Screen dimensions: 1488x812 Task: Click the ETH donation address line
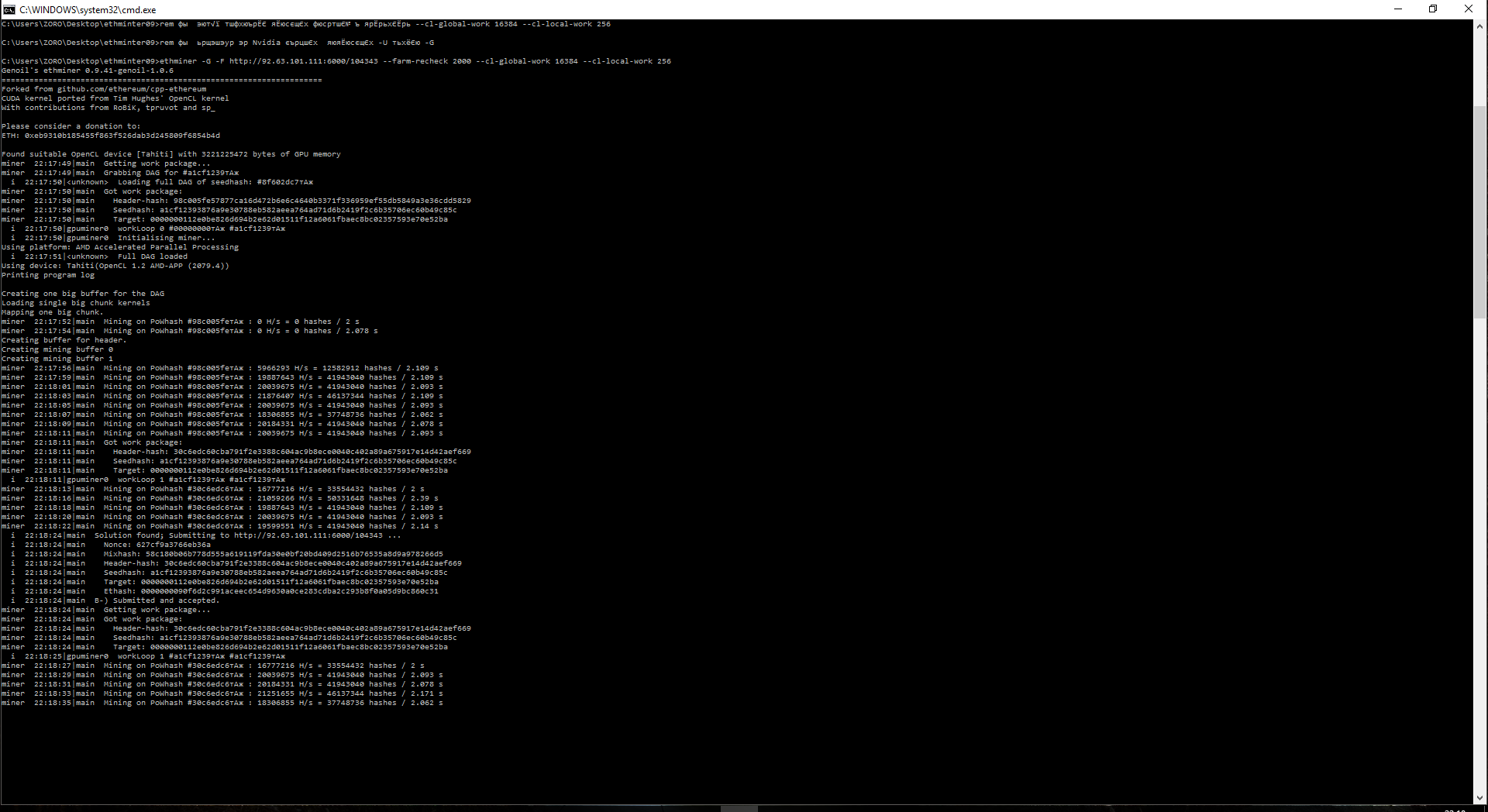point(111,136)
